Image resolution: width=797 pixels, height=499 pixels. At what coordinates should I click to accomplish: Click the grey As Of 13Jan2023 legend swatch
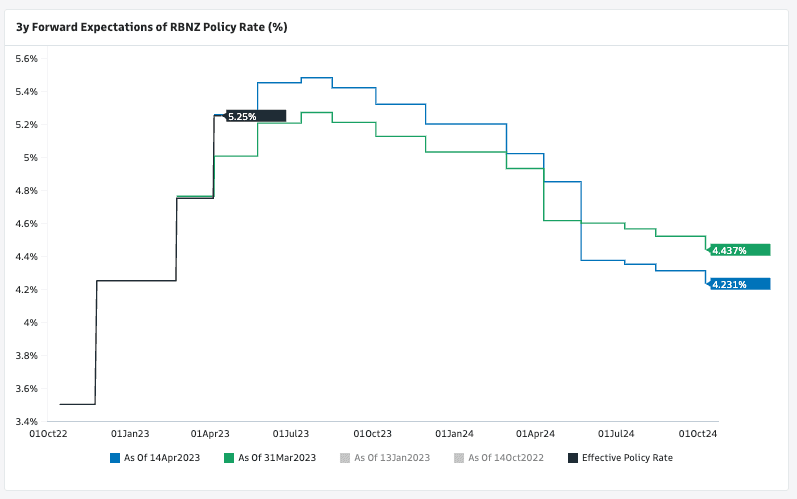tap(345, 458)
